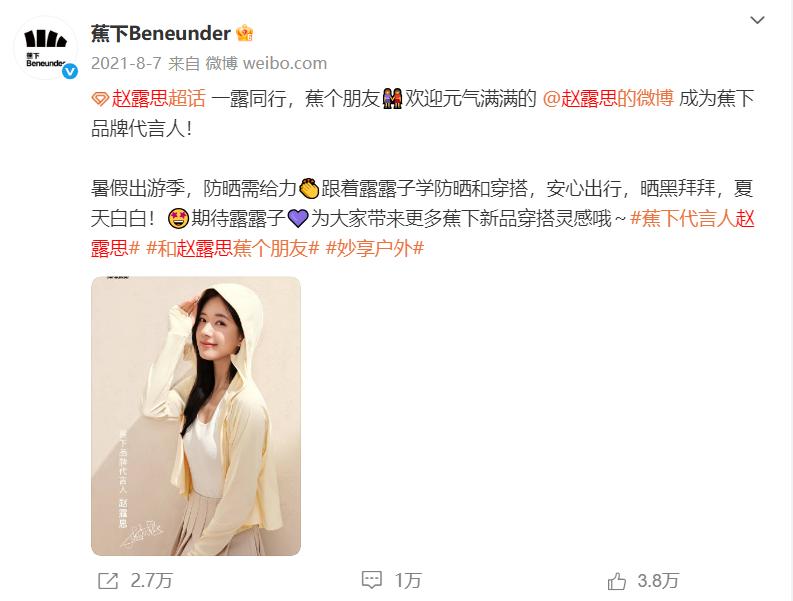Open @赵露思的微博 mention link
This screenshot has height=601, width=793.
click(608, 98)
